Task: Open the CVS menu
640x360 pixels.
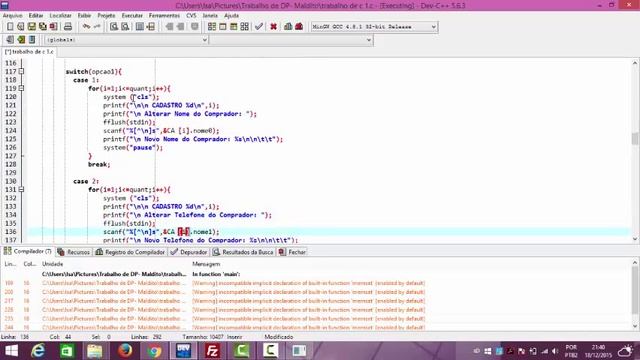Action: click(x=191, y=16)
